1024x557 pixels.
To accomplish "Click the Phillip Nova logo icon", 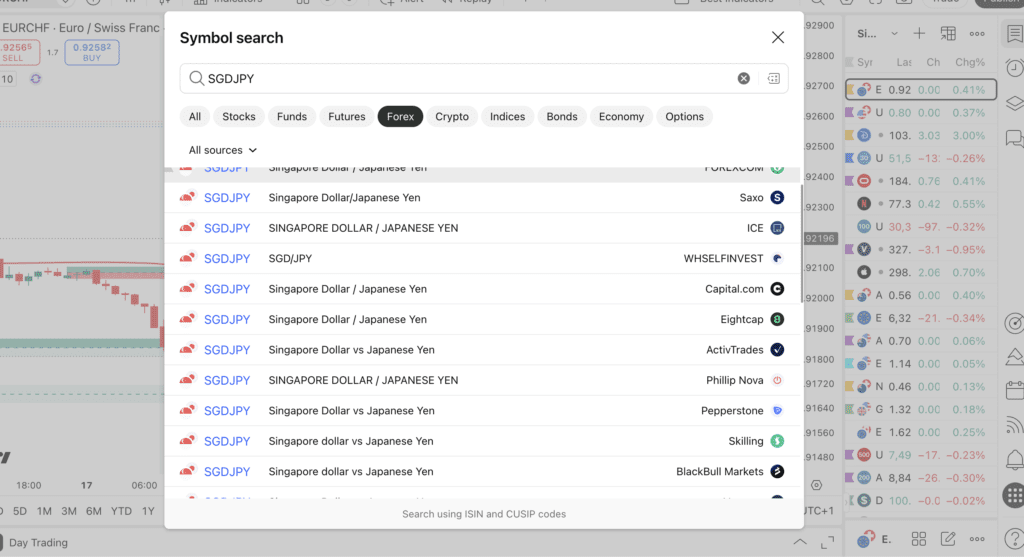I will point(777,380).
